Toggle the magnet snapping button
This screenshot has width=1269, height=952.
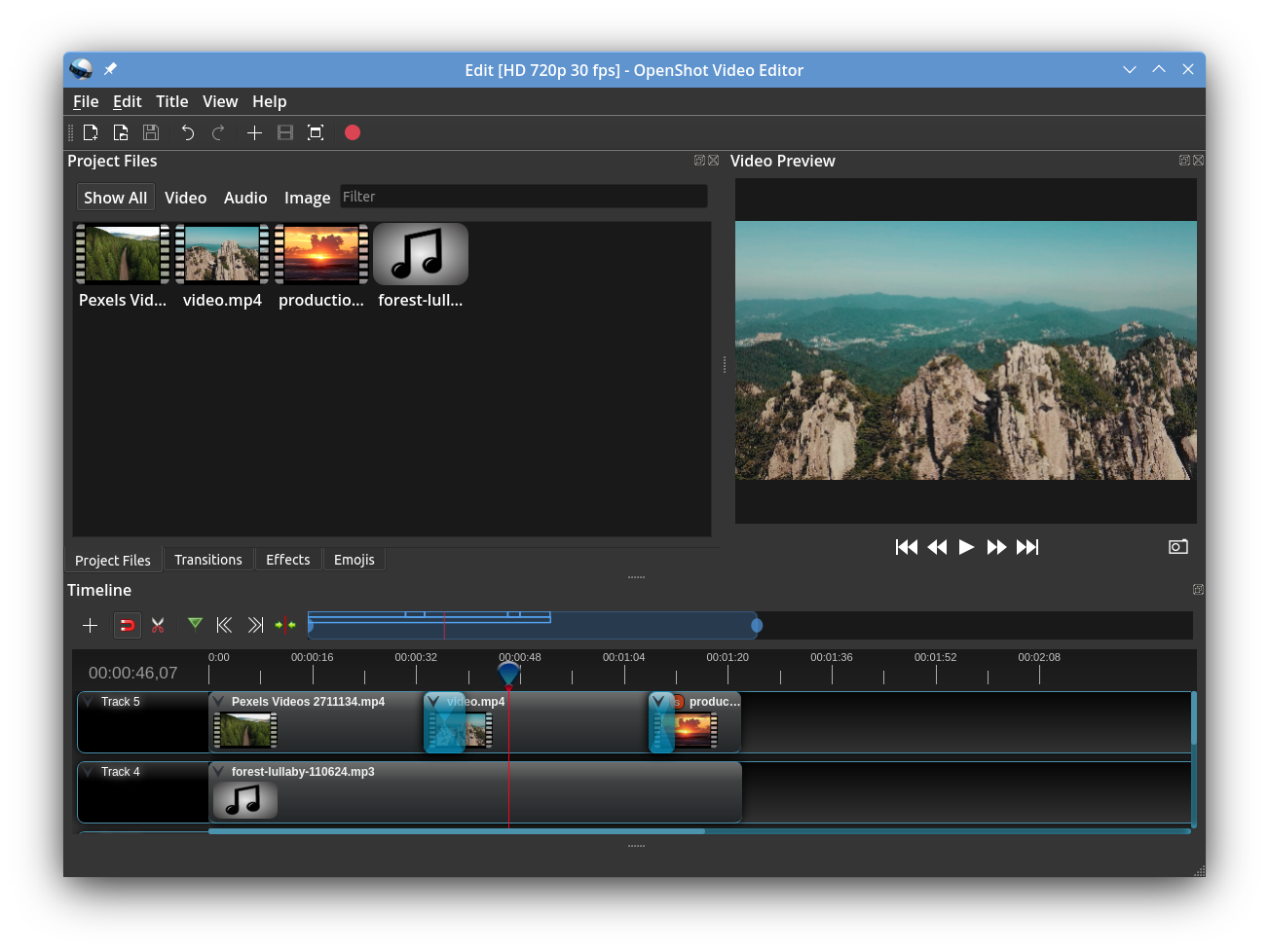pyautogui.click(x=127, y=625)
